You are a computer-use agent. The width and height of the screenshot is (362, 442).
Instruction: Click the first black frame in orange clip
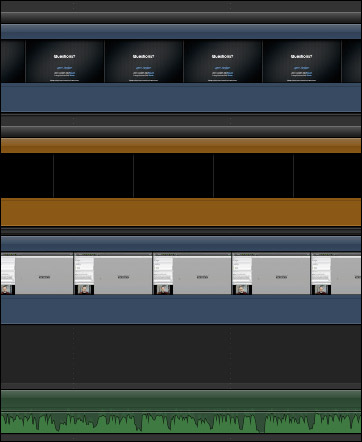tap(27, 176)
